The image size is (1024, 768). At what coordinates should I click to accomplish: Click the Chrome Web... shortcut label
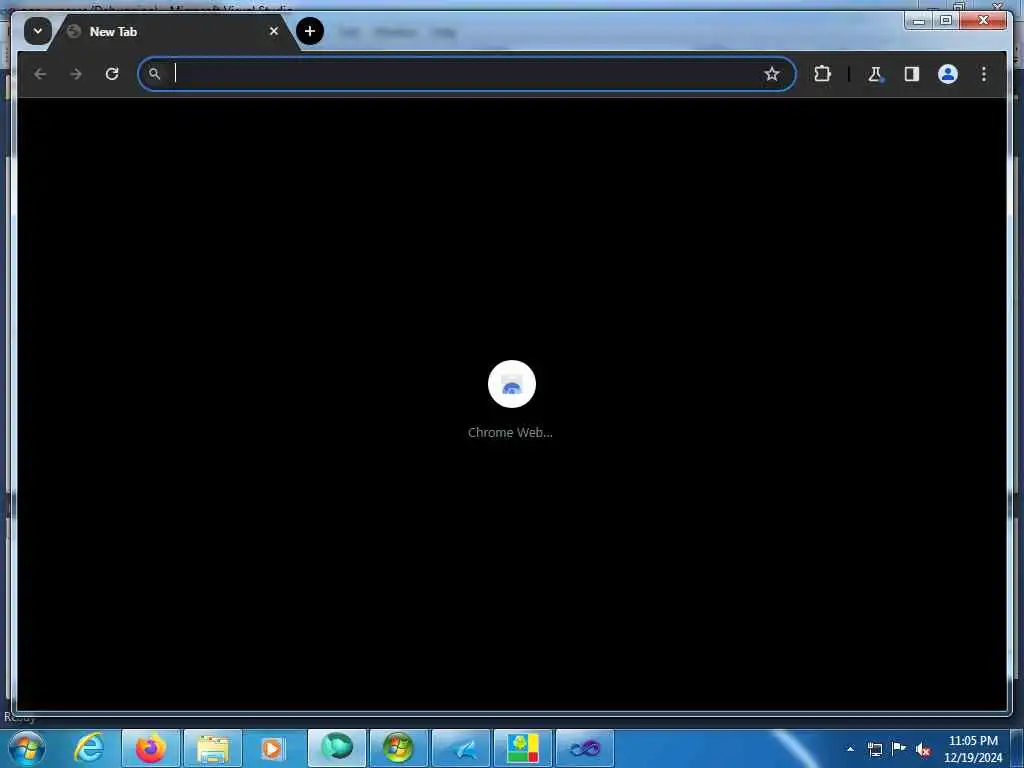[510, 432]
